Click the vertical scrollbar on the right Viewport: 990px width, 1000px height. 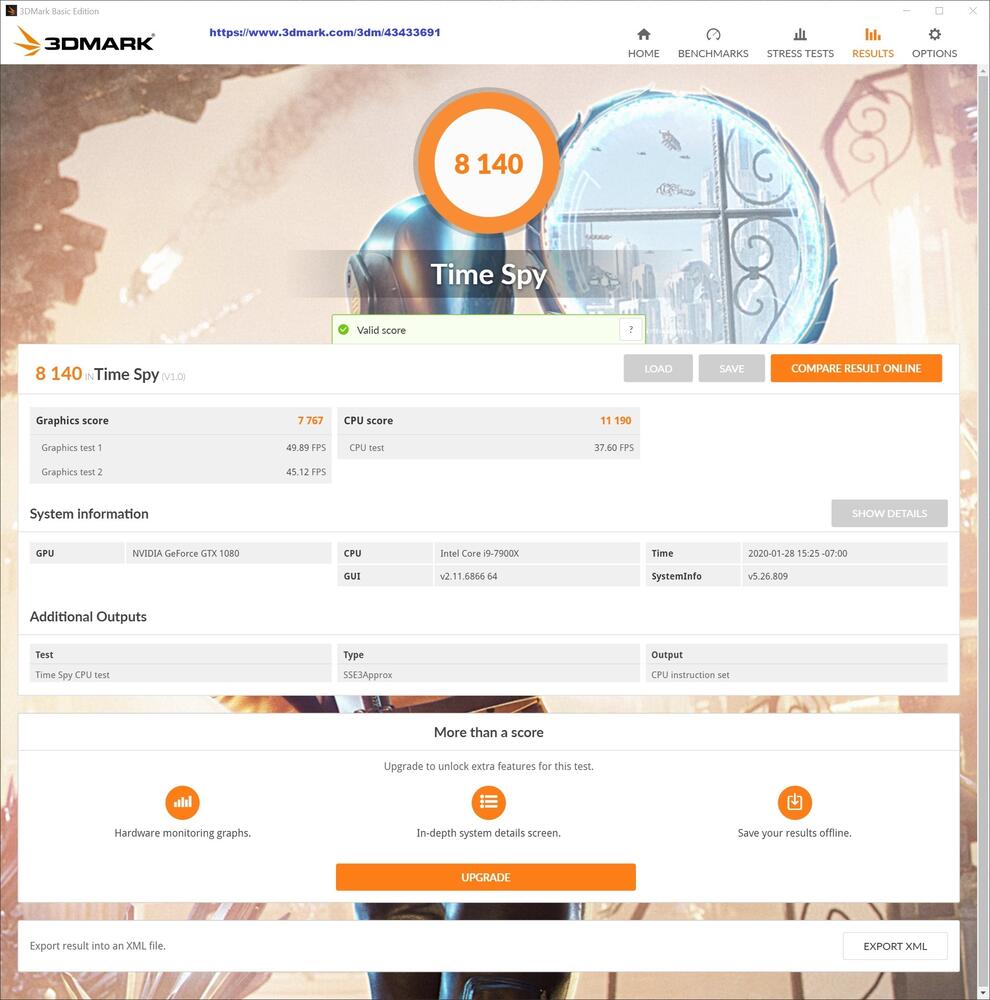point(982,531)
